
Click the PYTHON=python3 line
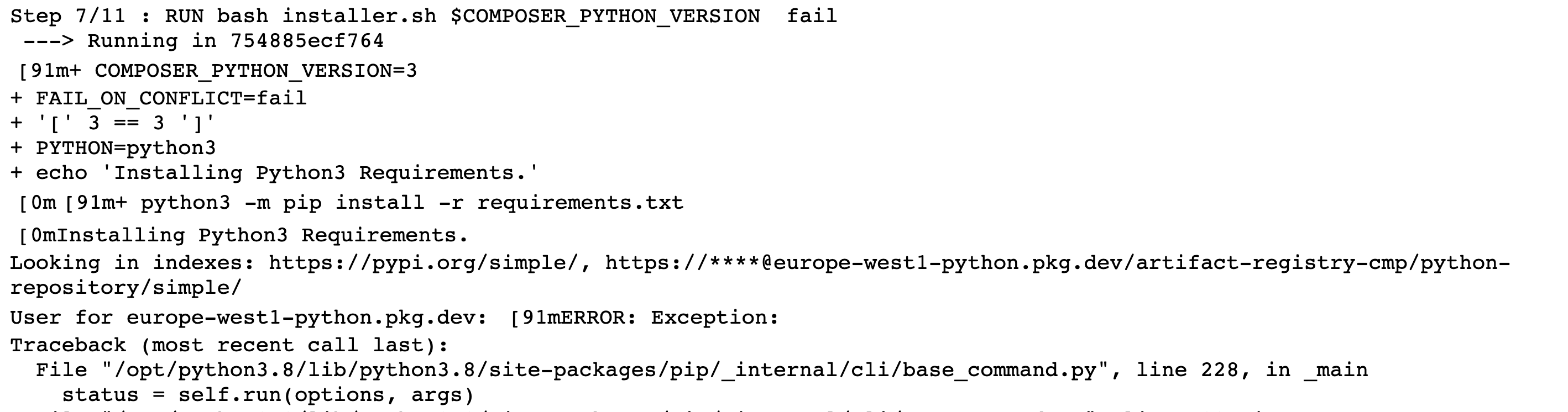126,148
